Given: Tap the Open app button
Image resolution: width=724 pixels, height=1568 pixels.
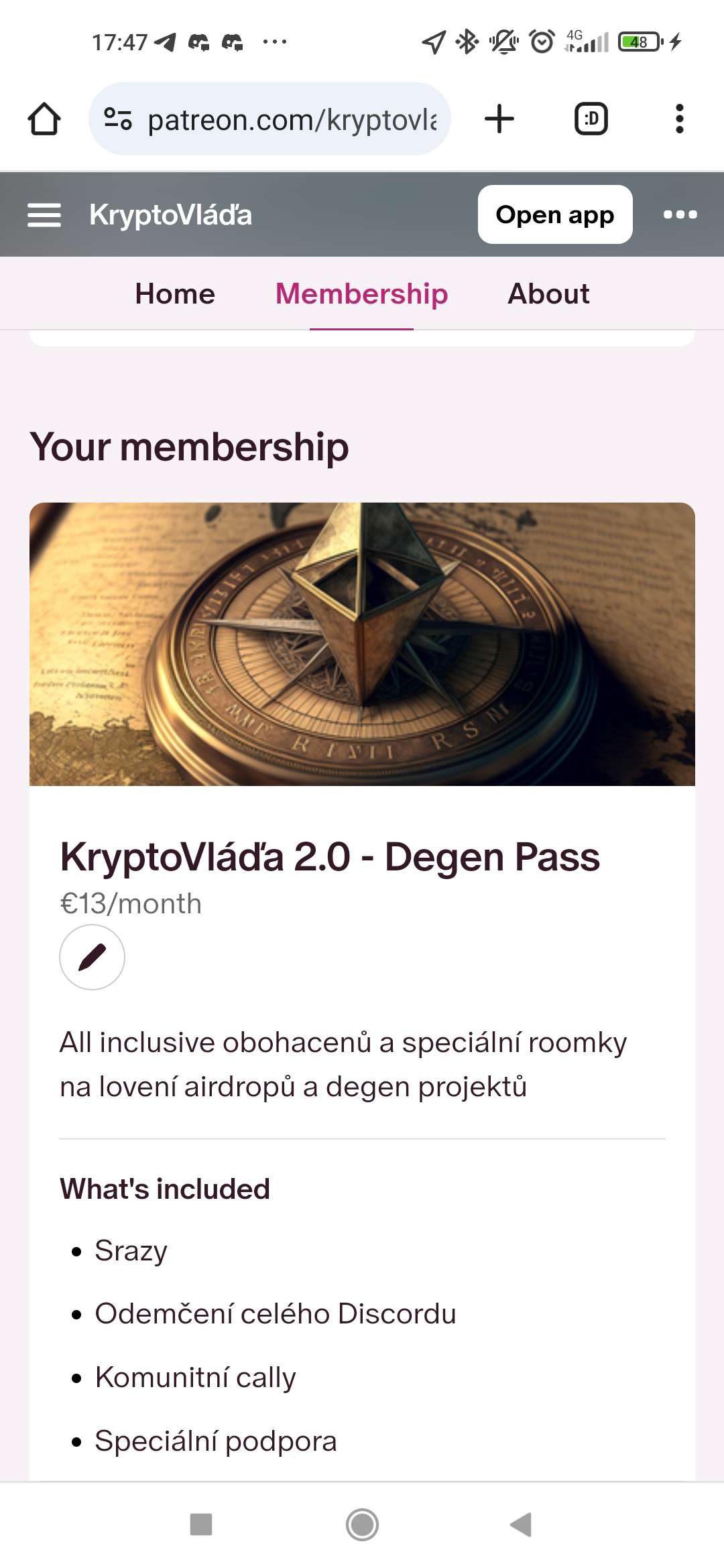Looking at the screenshot, I should click(554, 215).
